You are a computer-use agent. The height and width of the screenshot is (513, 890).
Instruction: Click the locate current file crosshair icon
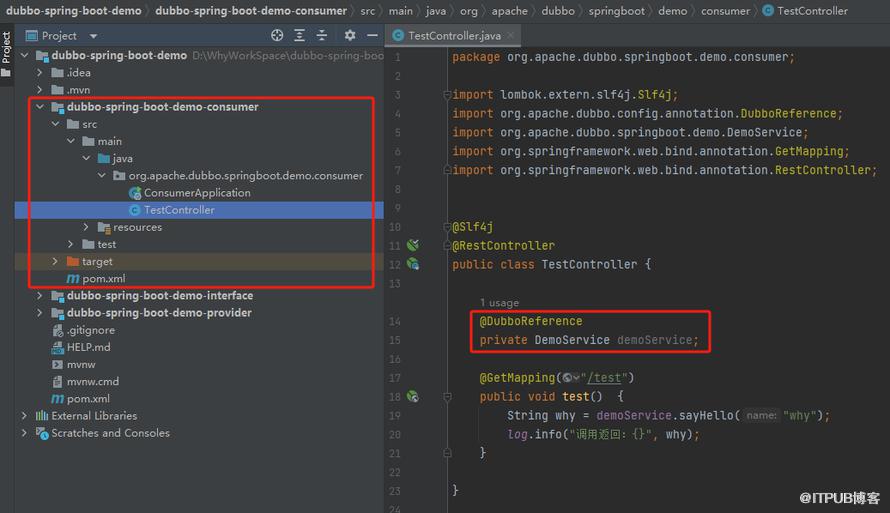(277, 35)
